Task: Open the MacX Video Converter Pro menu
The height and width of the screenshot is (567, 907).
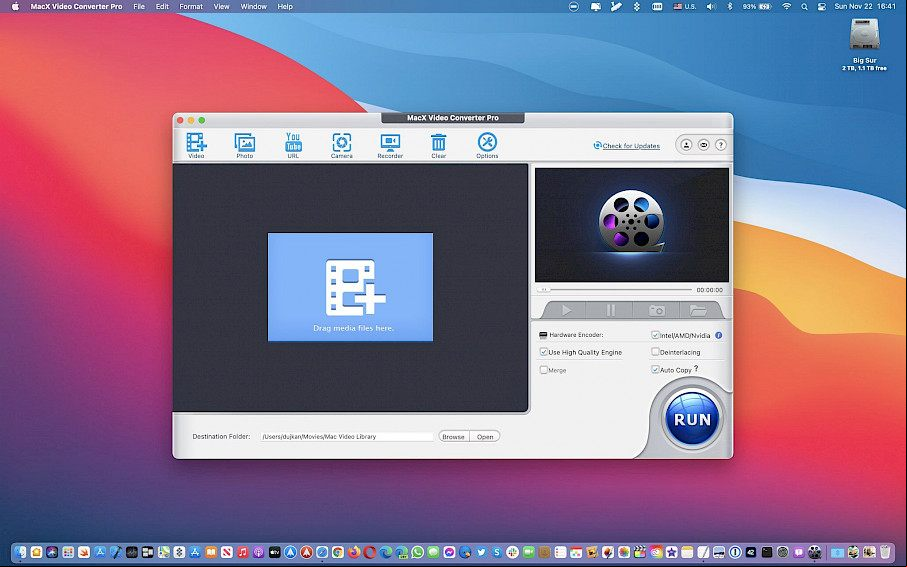Action: (x=76, y=6)
